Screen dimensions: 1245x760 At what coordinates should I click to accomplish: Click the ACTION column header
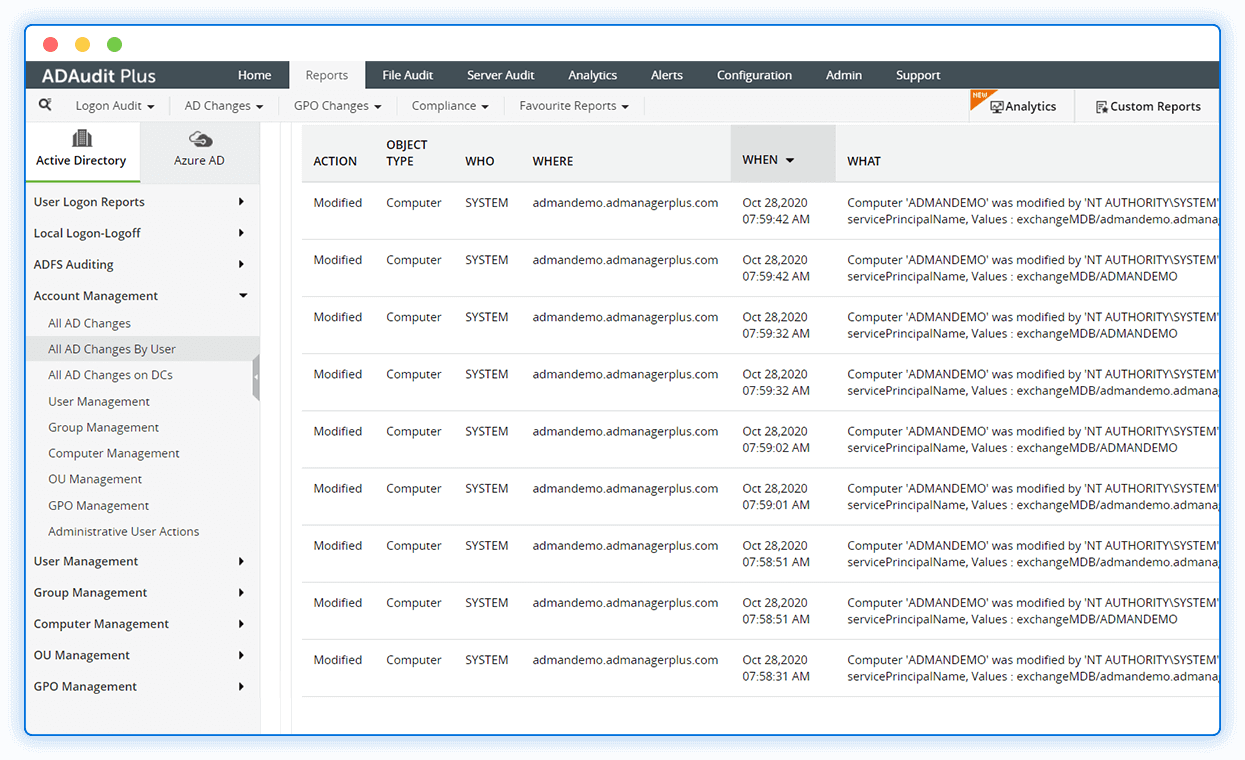pos(335,161)
